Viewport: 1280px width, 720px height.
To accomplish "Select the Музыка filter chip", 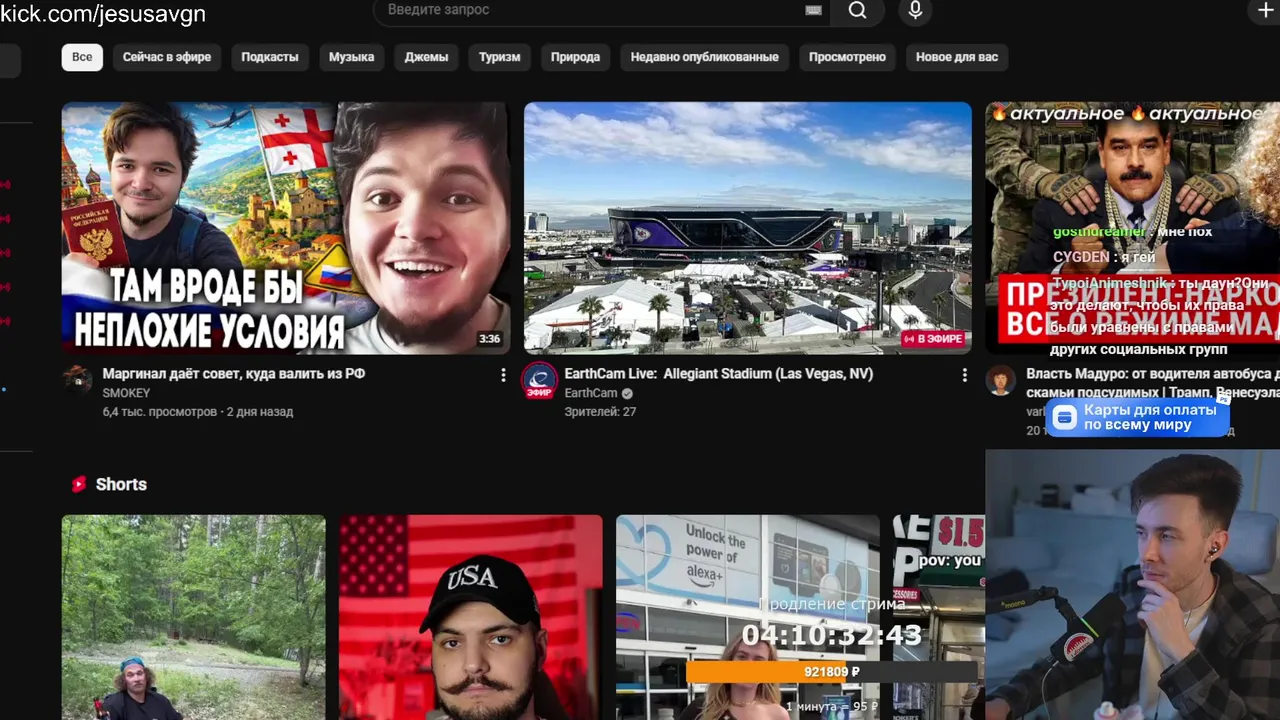I will click(352, 57).
